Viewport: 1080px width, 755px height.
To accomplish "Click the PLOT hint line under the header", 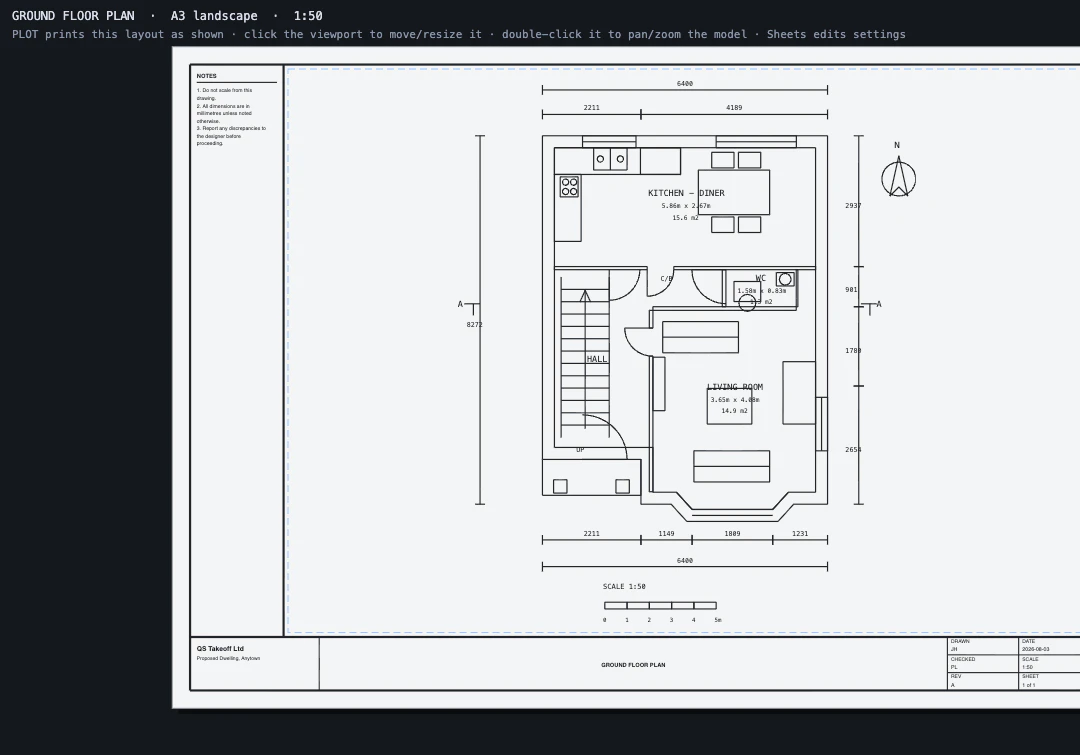I will pos(459,34).
